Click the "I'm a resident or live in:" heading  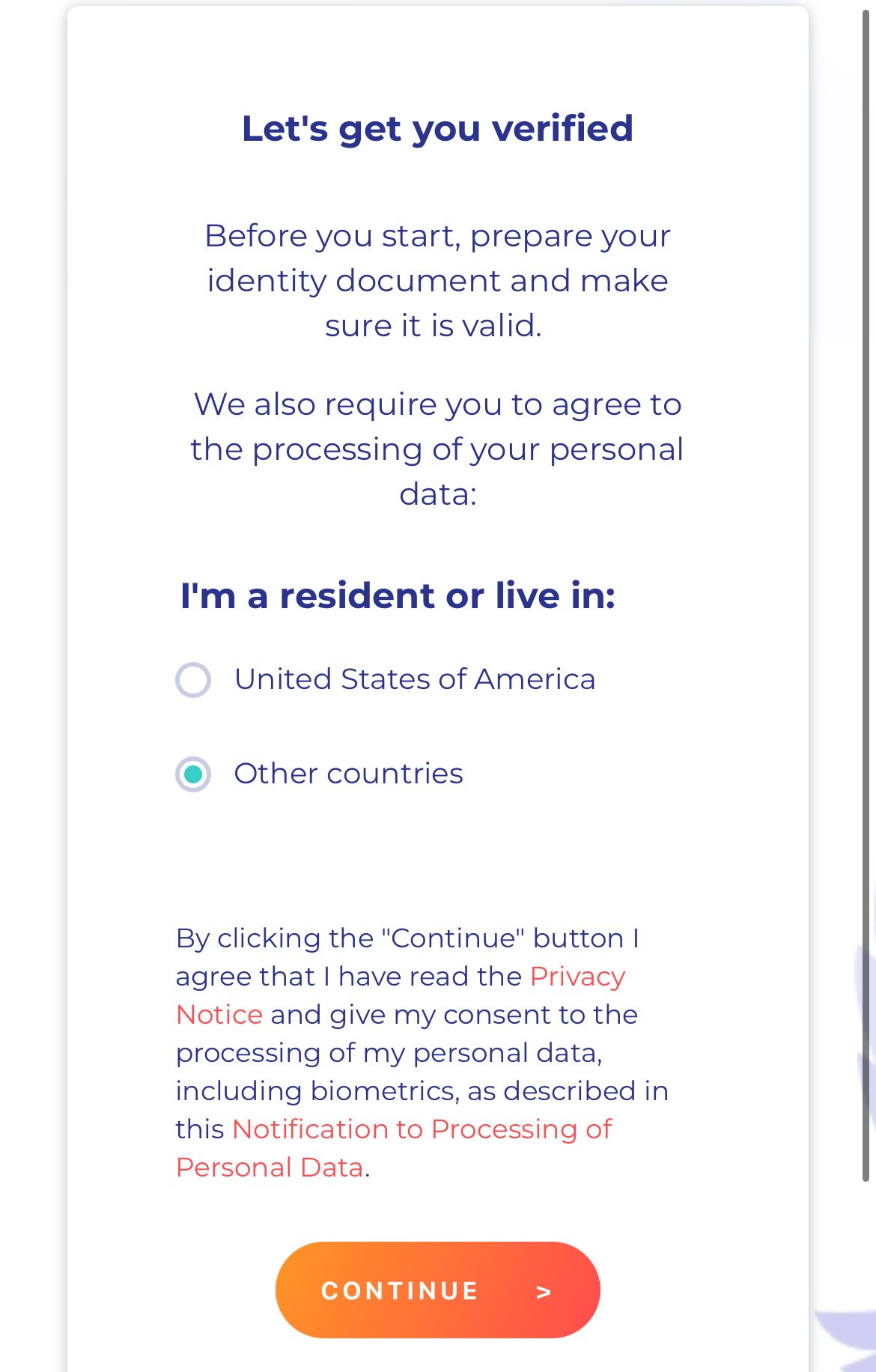[398, 596]
